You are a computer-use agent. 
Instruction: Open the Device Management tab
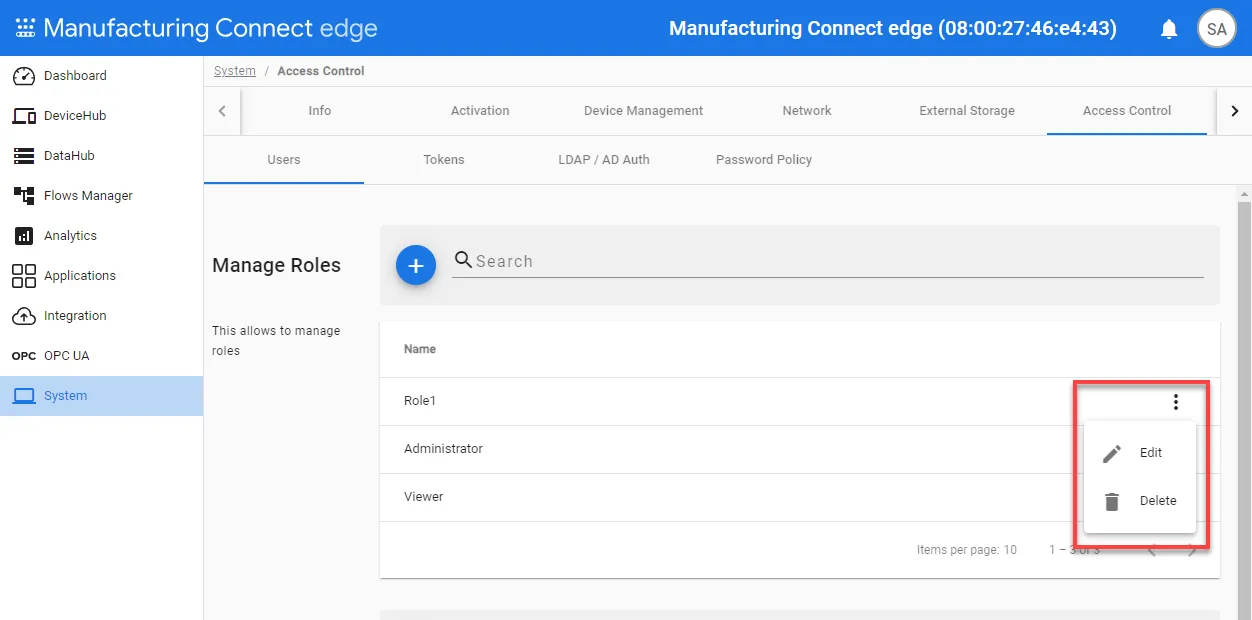[x=643, y=111]
